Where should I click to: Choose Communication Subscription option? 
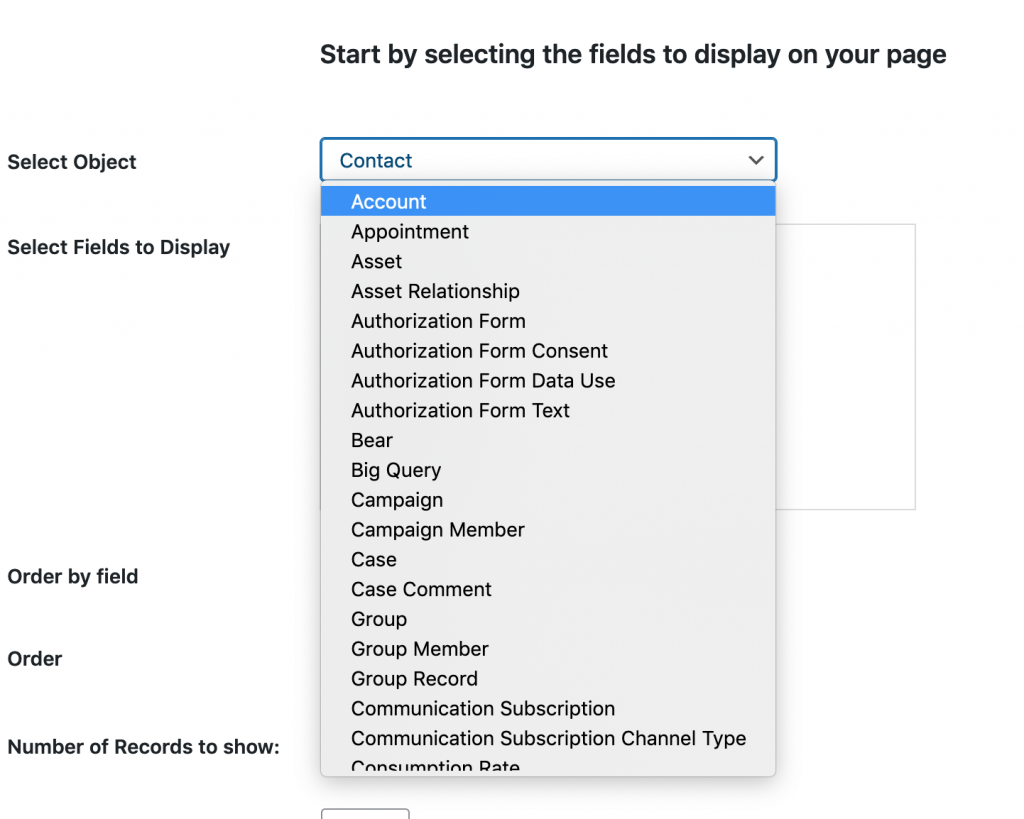(x=548, y=709)
